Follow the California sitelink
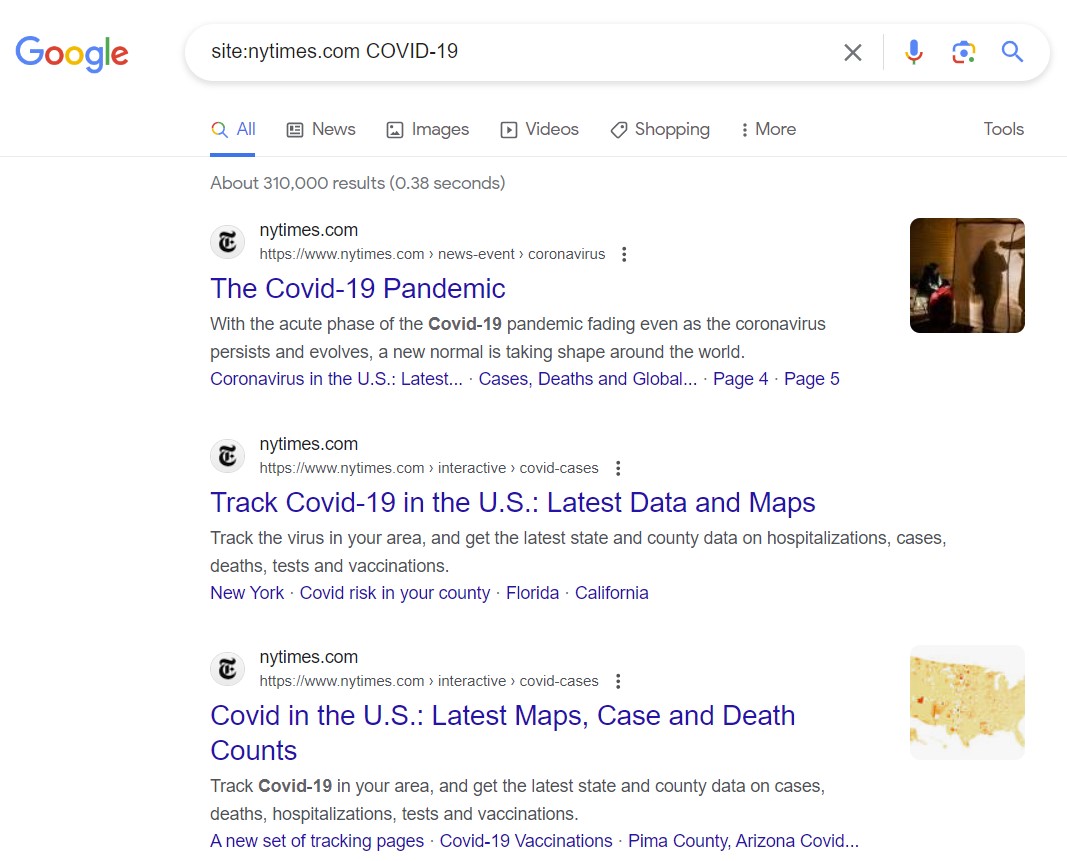The height and width of the screenshot is (861, 1067). tap(612, 594)
